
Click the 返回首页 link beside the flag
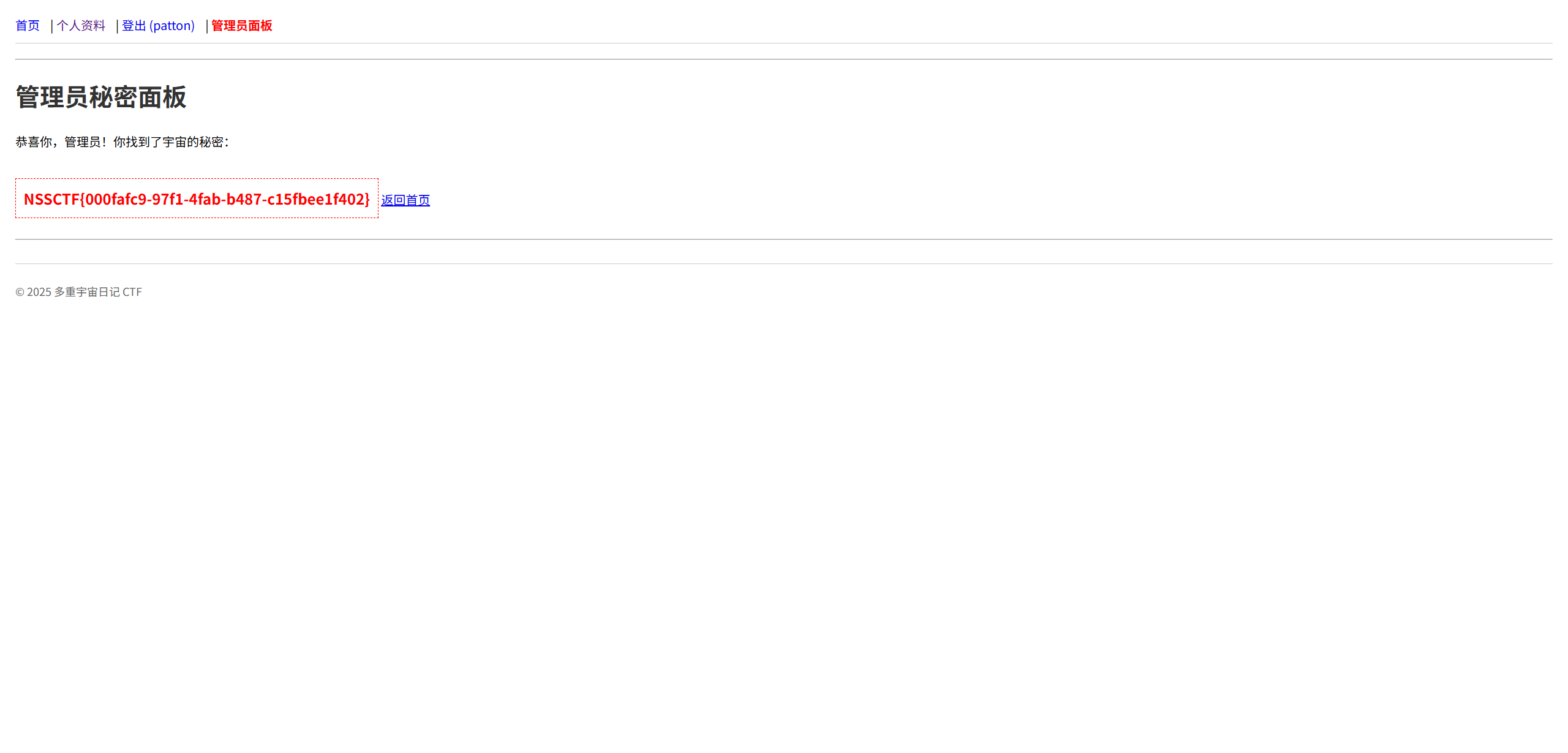(405, 200)
